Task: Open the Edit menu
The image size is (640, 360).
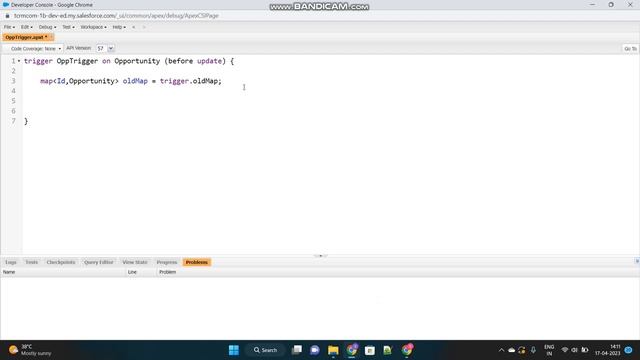Action: (27, 27)
